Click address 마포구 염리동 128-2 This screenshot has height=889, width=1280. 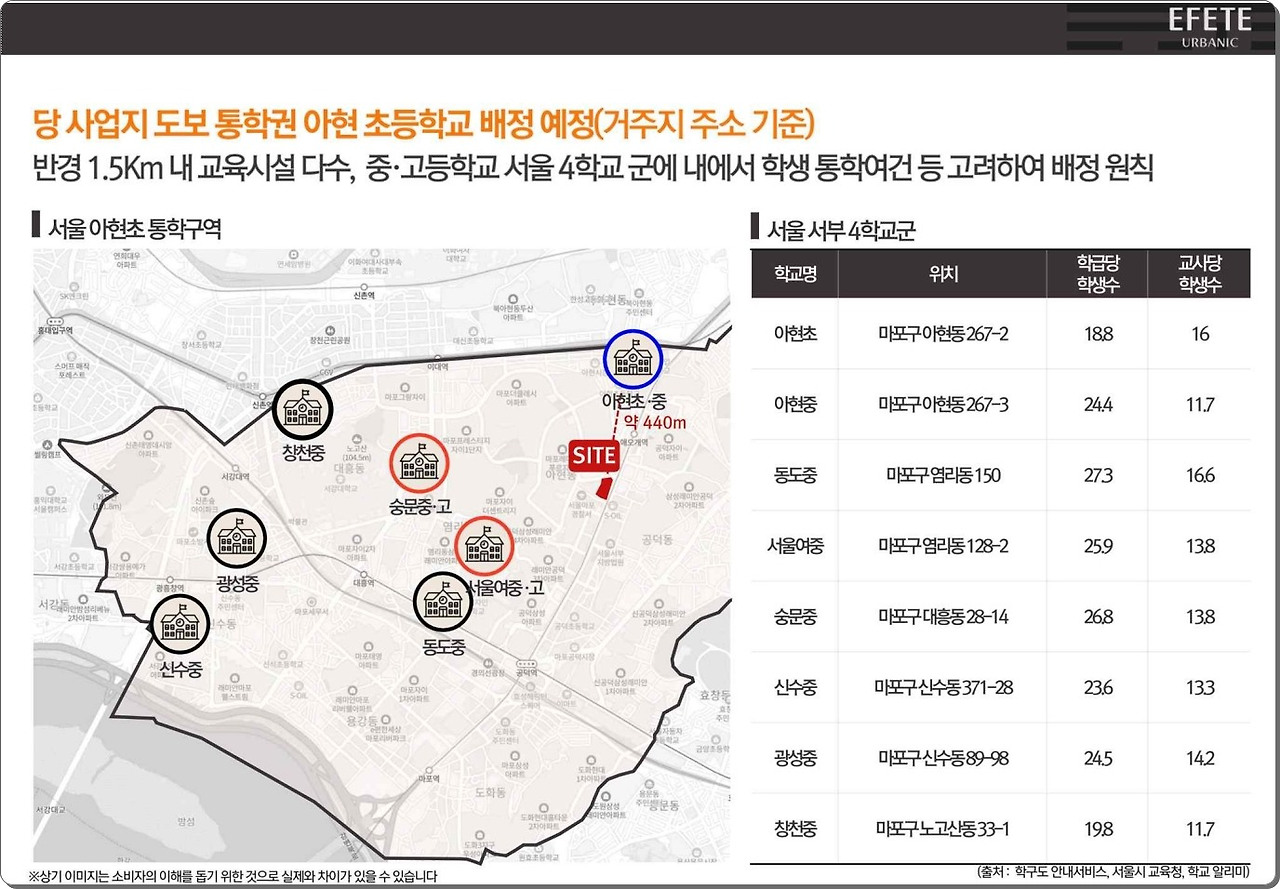[x=943, y=546]
